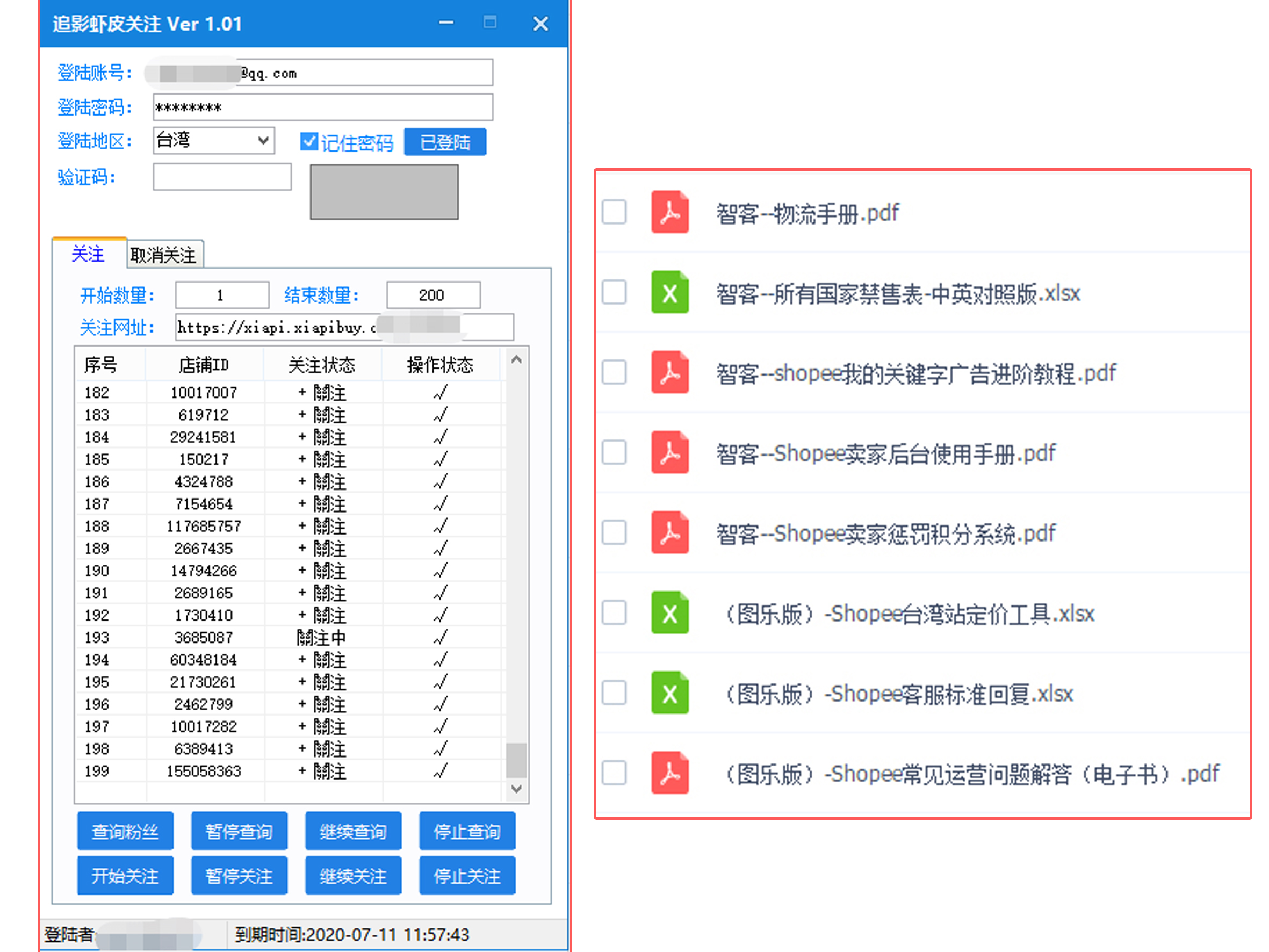Click the 验证码 input field
Viewport: 1269px width, 952px height.
tap(222, 177)
